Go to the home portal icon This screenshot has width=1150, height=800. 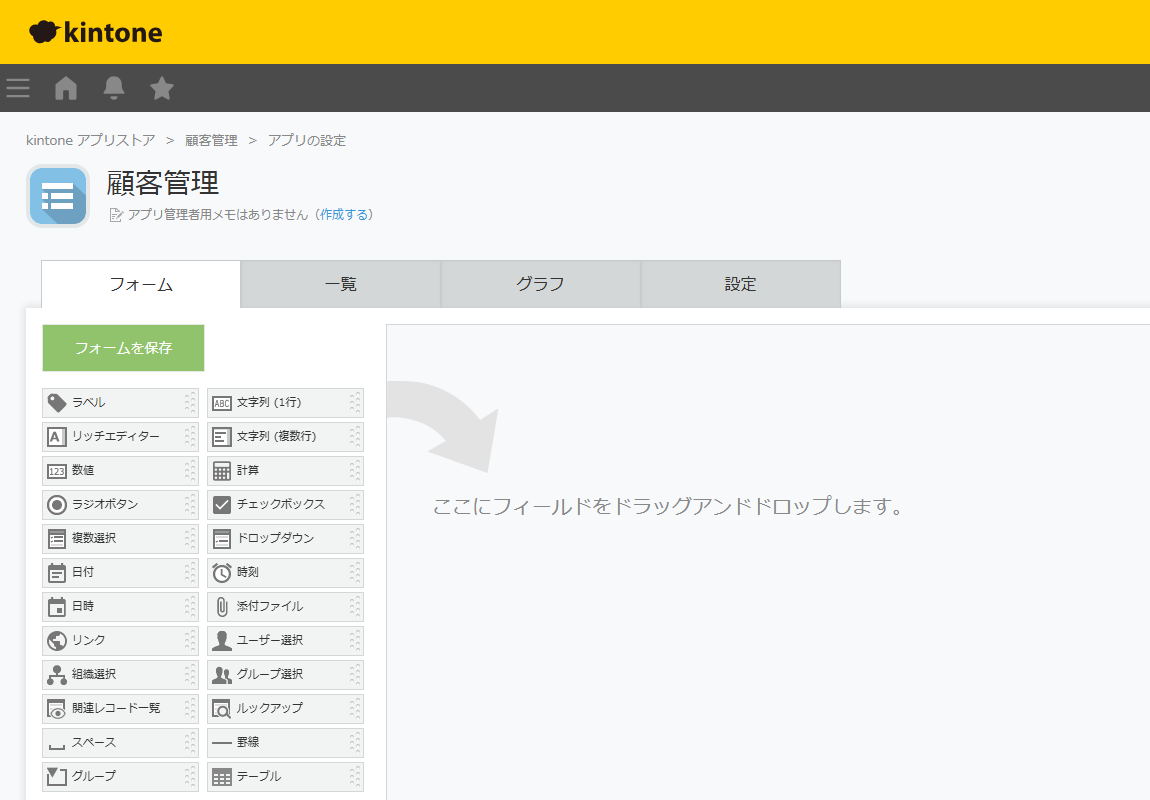point(66,88)
